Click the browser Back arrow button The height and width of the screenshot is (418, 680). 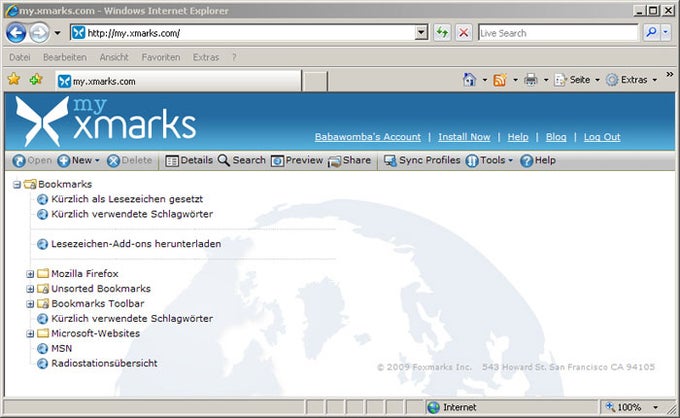16,33
